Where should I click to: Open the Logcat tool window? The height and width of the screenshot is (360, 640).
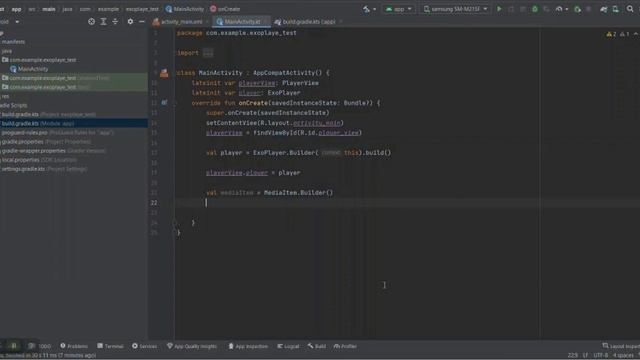(288, 346)
